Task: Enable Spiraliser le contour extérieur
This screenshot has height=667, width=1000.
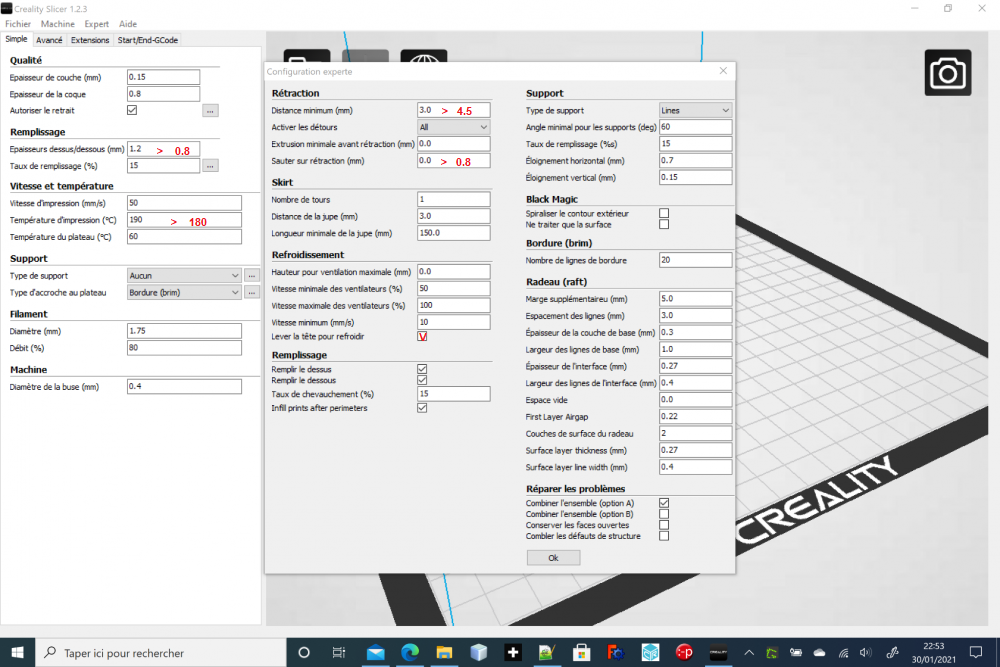Action: [x=664, y=213]
